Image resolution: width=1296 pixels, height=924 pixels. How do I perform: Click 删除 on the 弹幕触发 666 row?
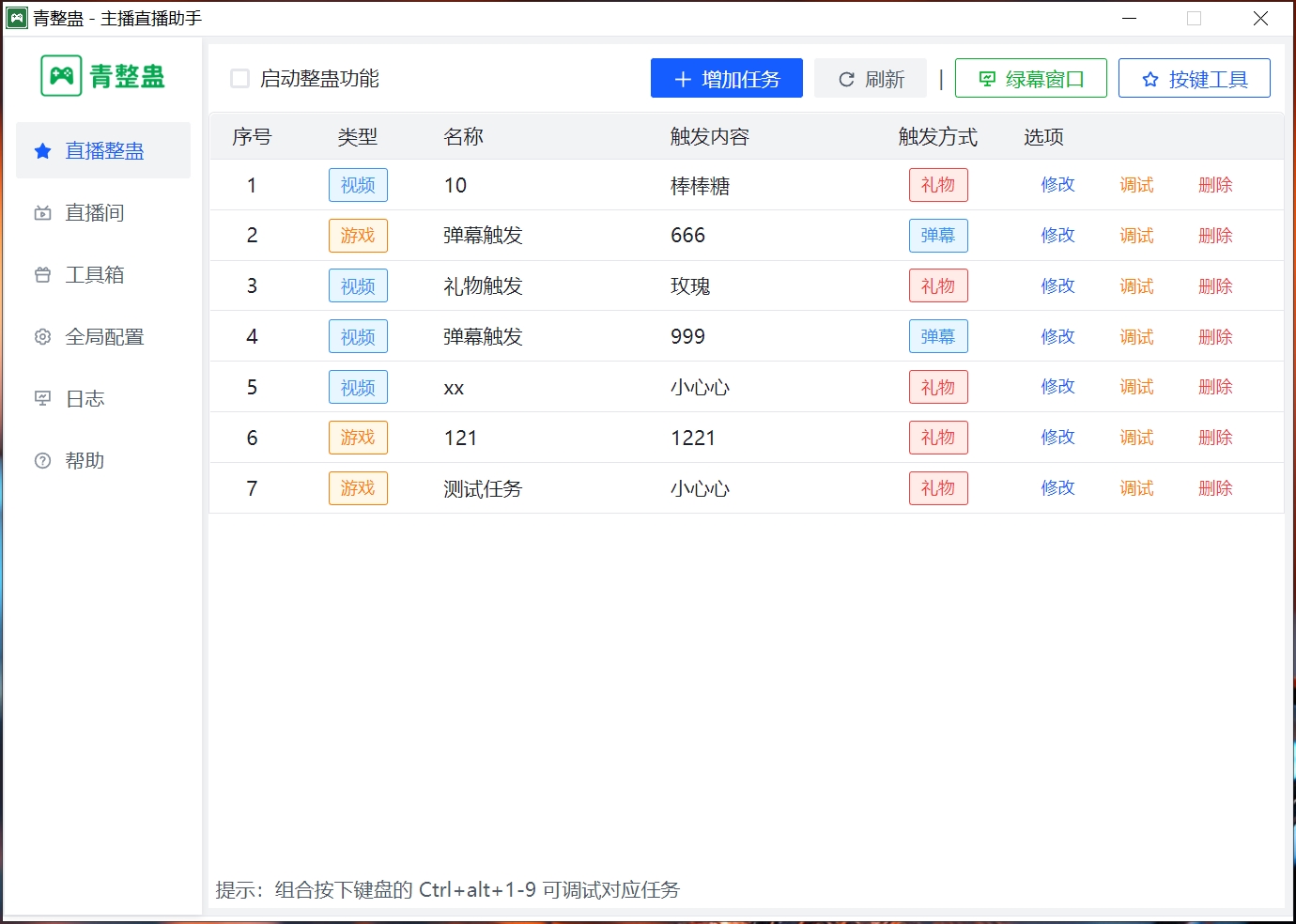[1215, 235]
